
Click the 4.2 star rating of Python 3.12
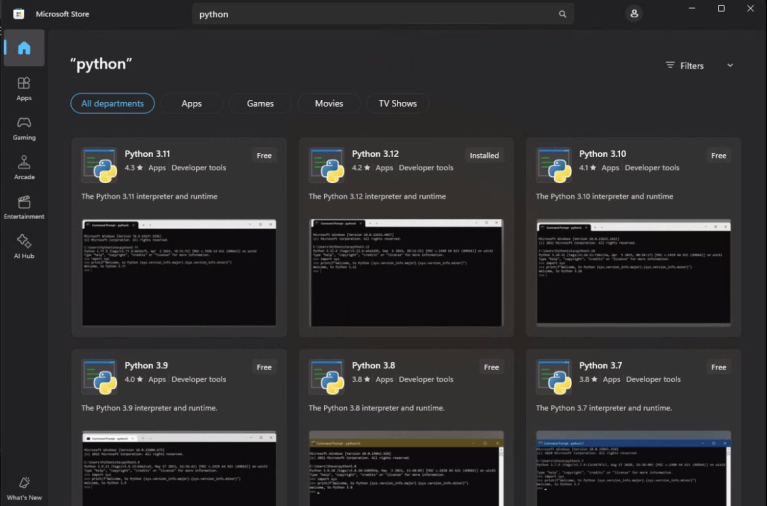click(x=361, y=167)
